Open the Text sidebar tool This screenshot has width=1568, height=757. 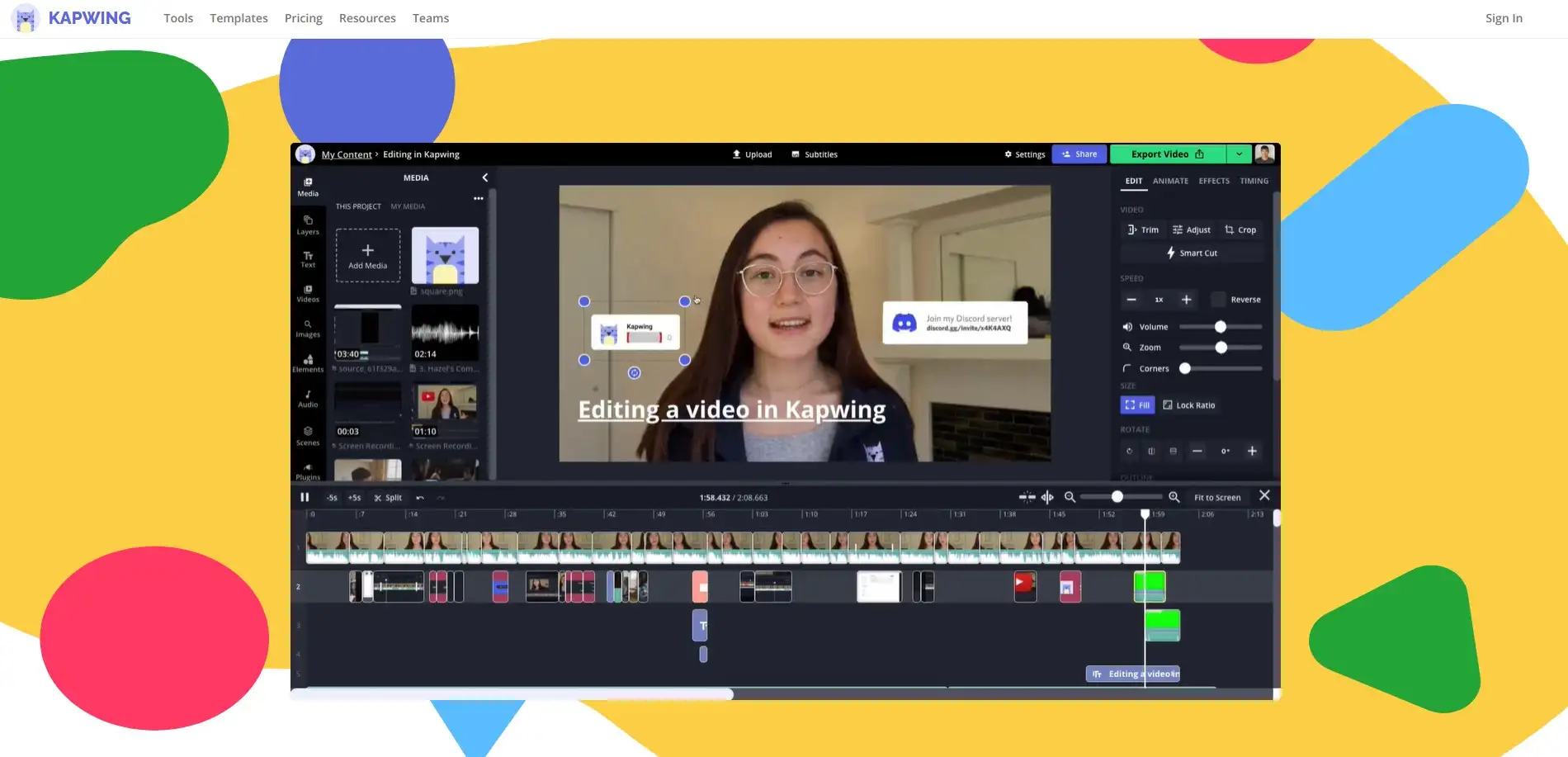pyautogui.click(x=308, y=259)
